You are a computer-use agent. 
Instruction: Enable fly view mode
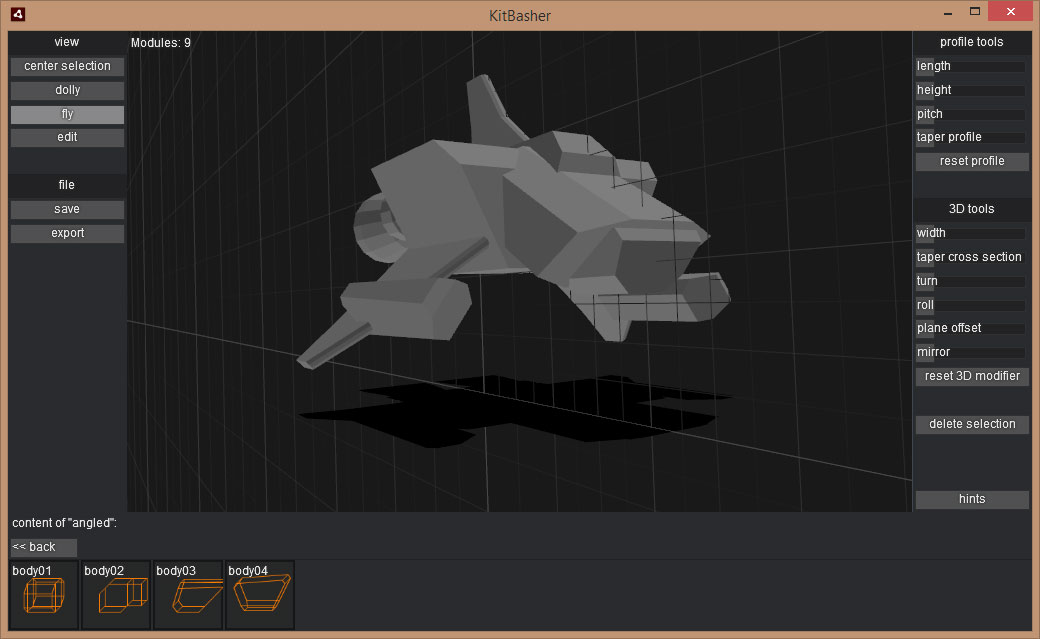tap(67, 114)
